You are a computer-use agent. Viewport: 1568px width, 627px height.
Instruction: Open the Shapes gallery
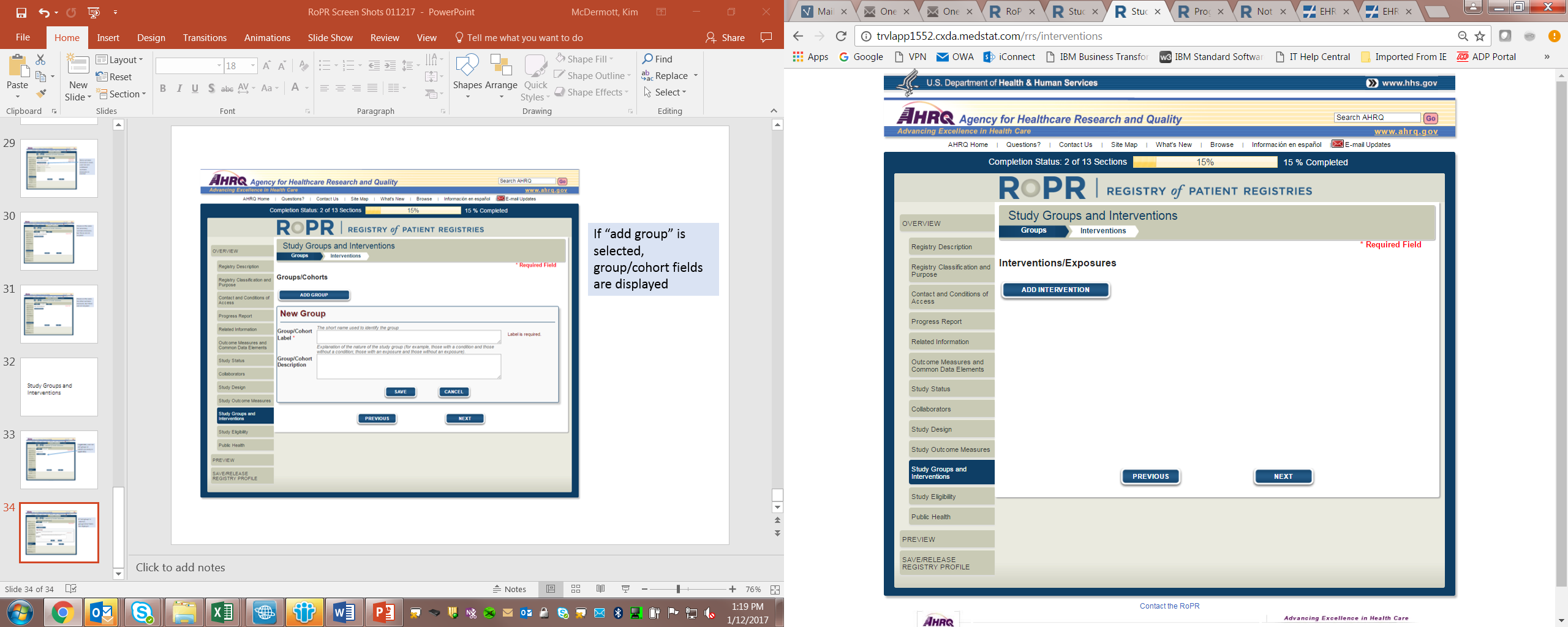(x=467, y=73)
